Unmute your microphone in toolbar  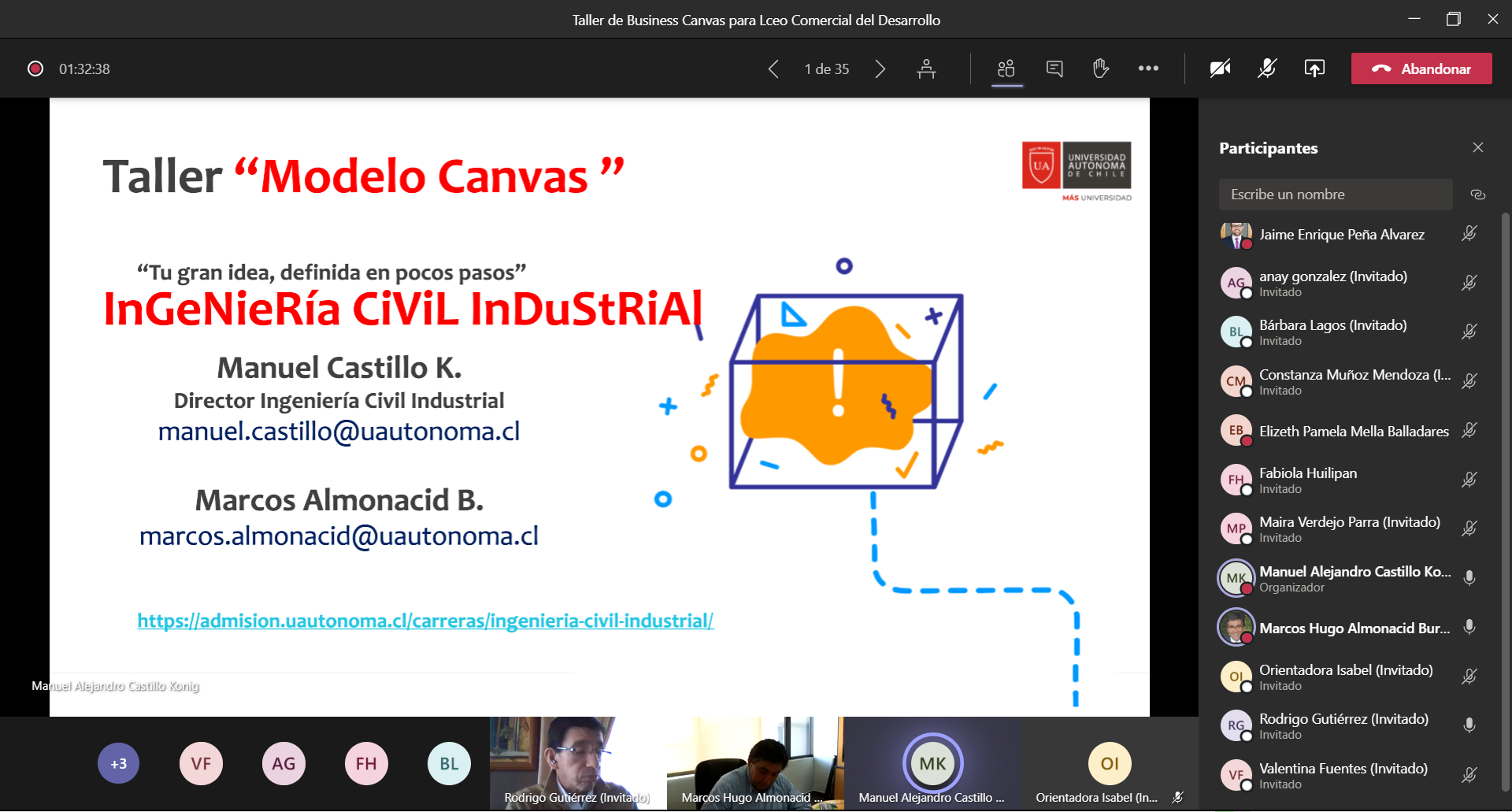[1267, 69]
